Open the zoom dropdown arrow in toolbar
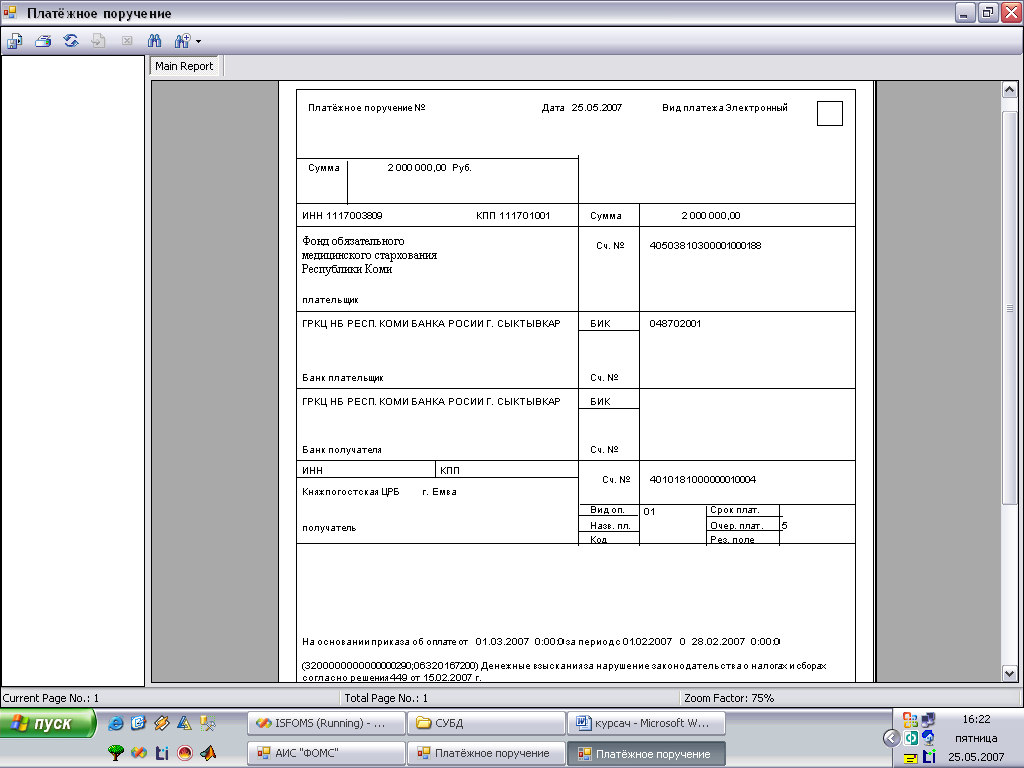Screen dimensions: 1024x768 point(199,42)
